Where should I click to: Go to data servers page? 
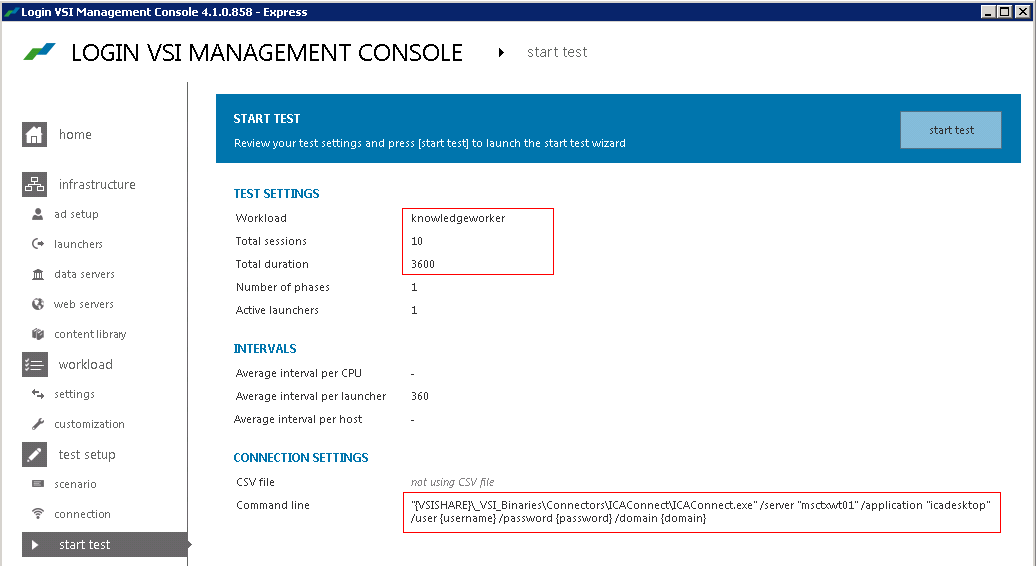84,274
